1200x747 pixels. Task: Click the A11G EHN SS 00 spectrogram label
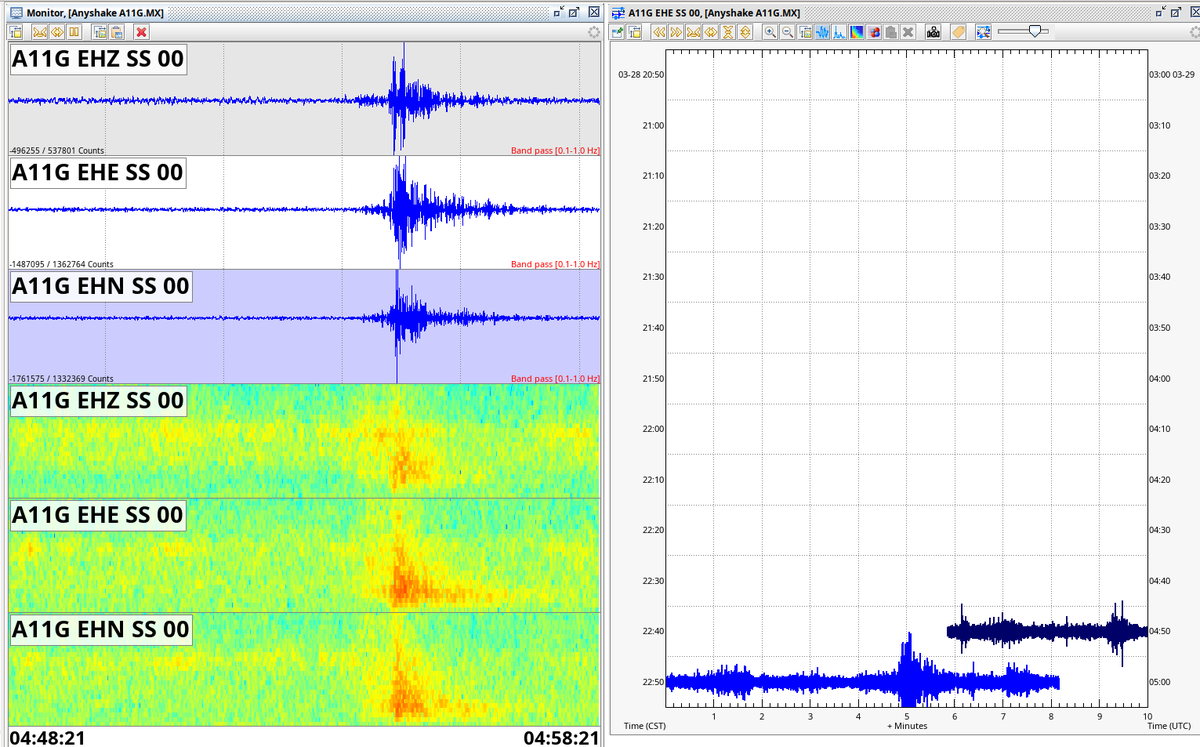click(x=100, y=629)
